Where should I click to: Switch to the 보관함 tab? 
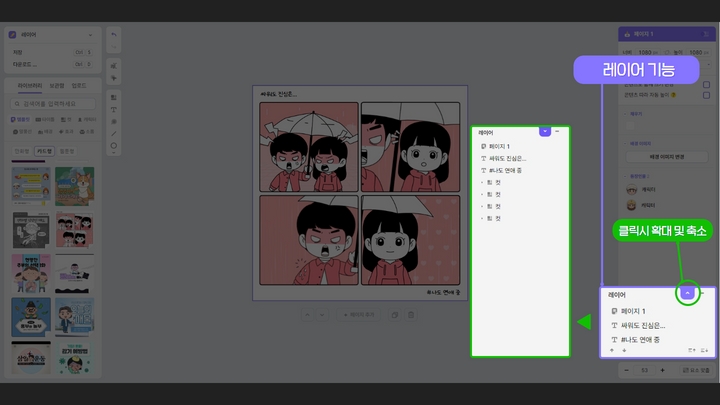point(57,86)
